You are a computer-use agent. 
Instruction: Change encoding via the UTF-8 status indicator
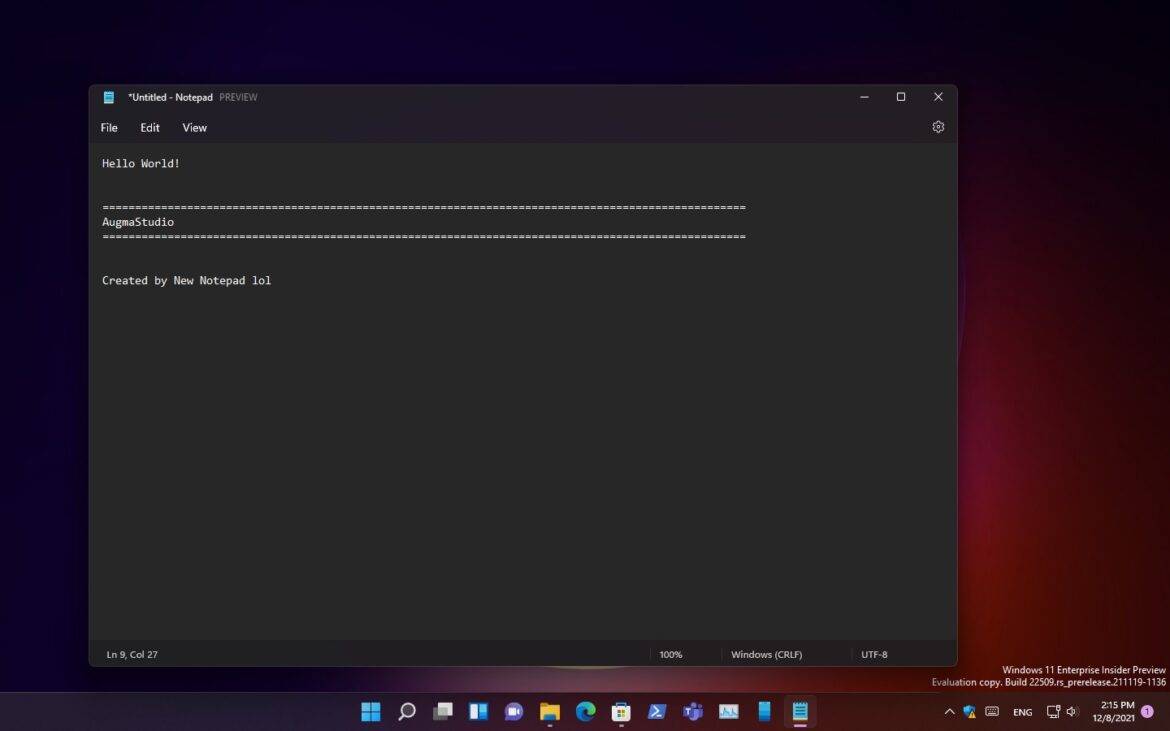[x=874, y=654]
